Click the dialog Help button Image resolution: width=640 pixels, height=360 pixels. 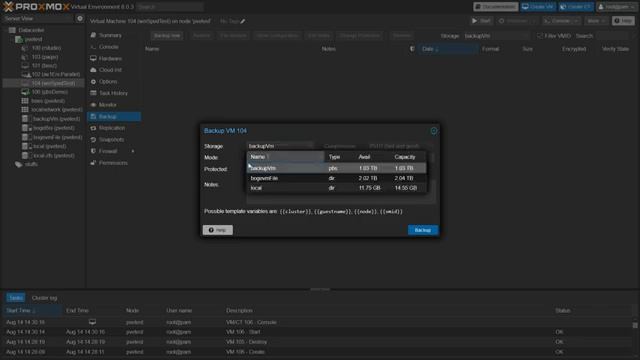218,230
